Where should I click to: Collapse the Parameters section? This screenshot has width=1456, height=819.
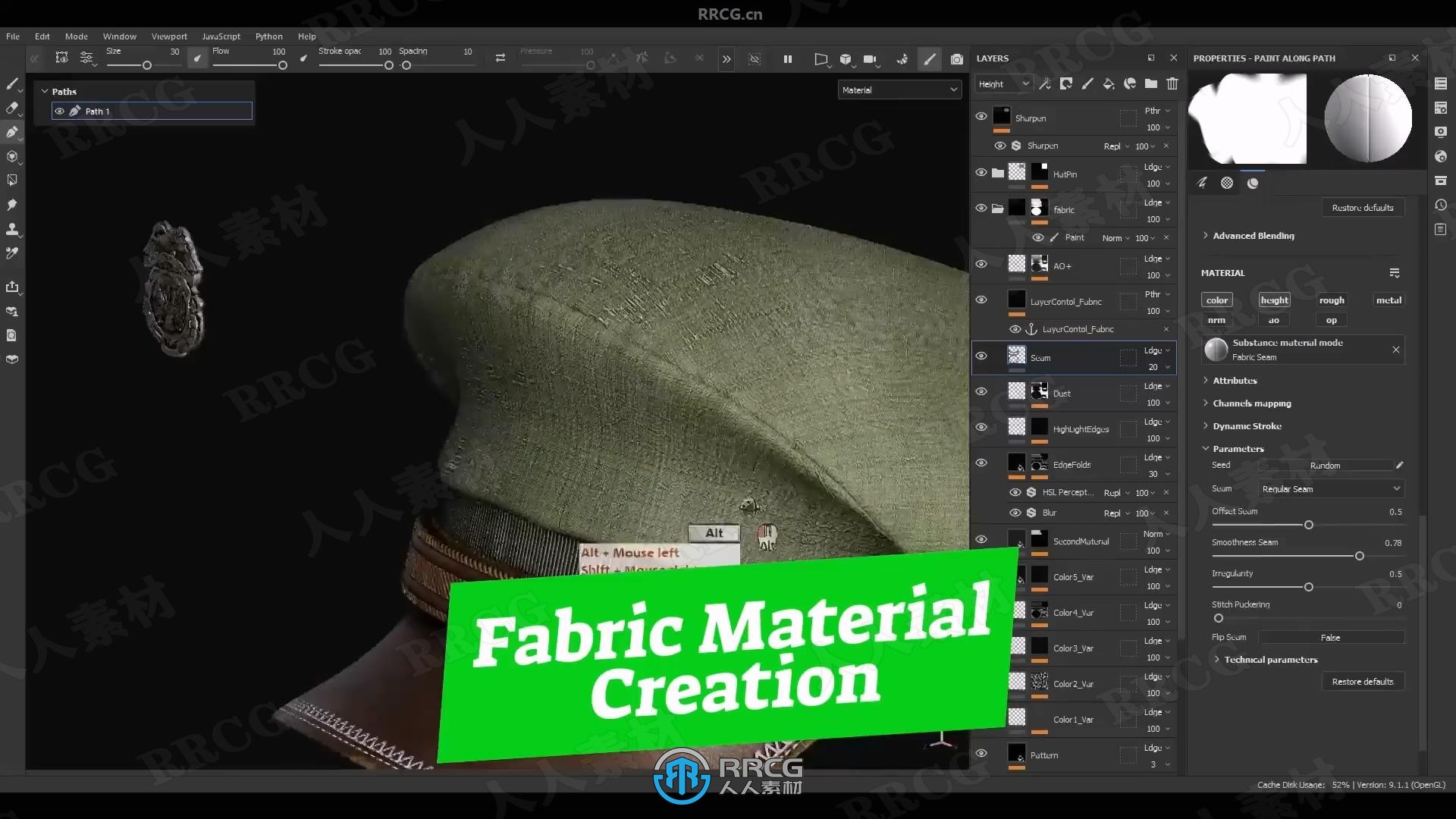(1238, 449)
